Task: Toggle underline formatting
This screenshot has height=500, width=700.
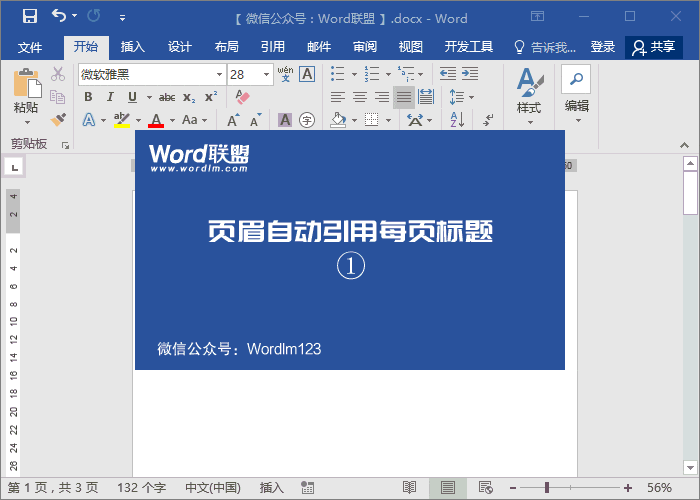Action: pyautogui.click(x=132, y=97)
